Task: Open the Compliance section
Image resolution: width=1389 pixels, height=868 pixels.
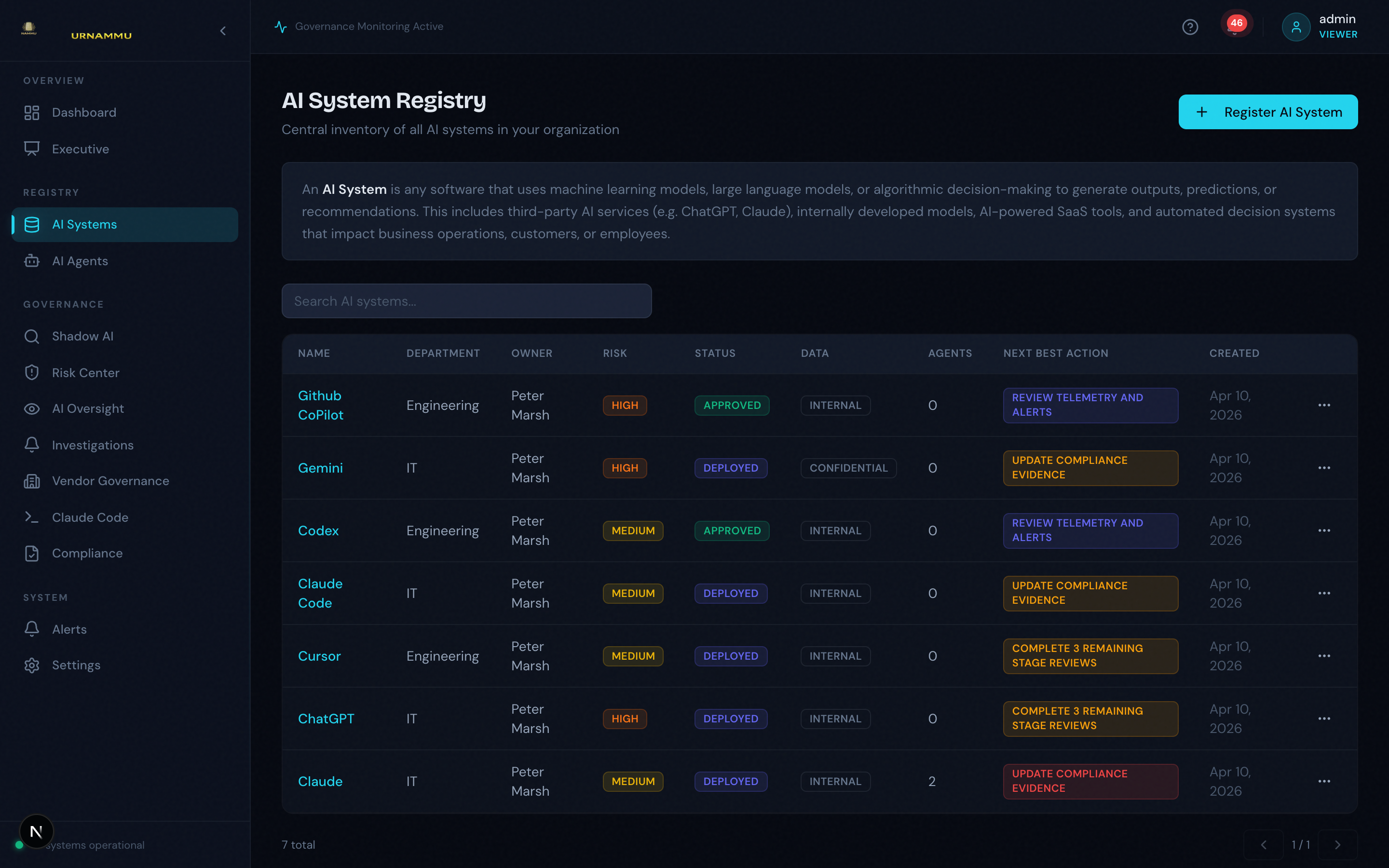Action: 87,553
